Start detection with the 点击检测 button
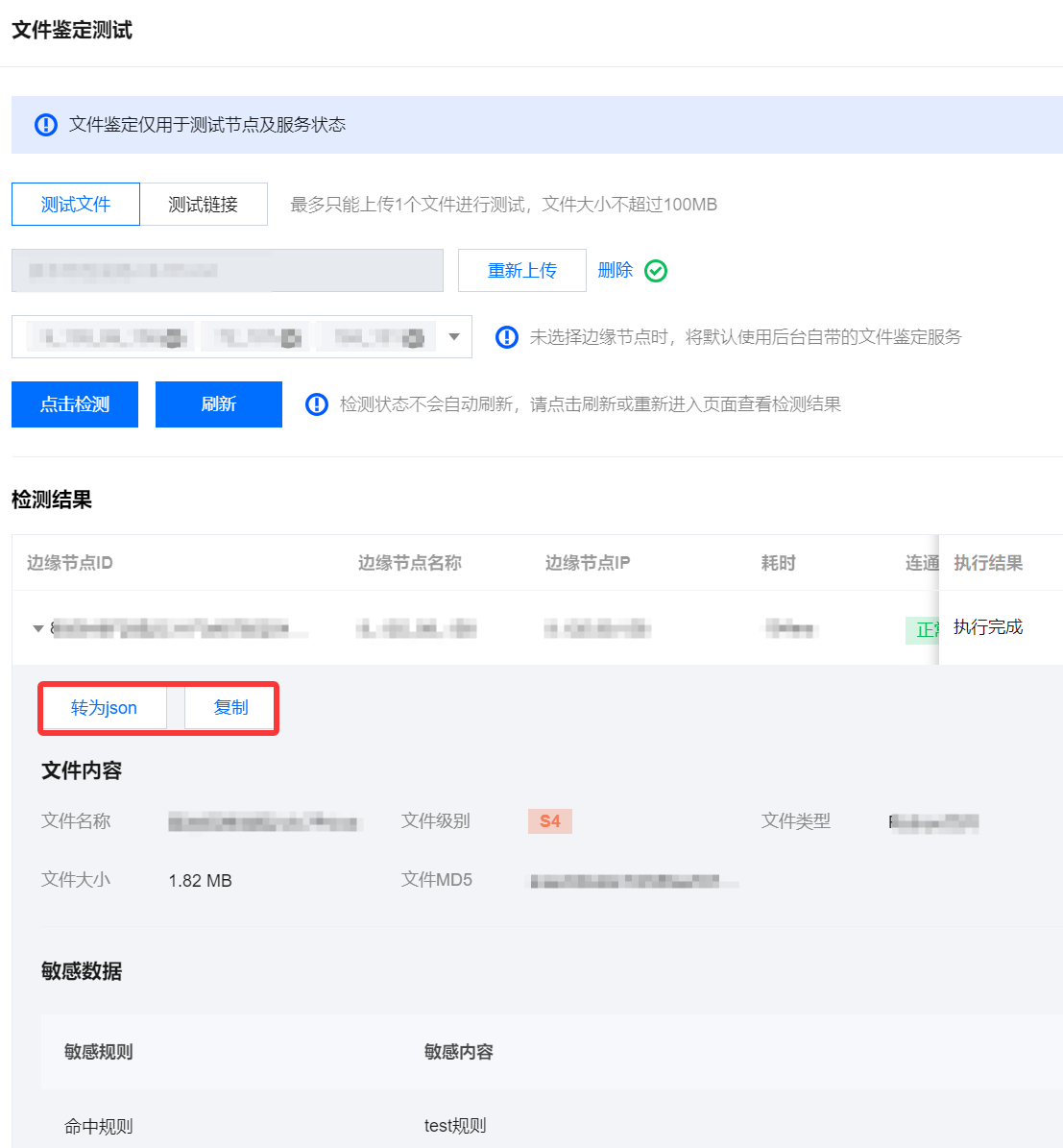1063x1148 pixels. 75,404
